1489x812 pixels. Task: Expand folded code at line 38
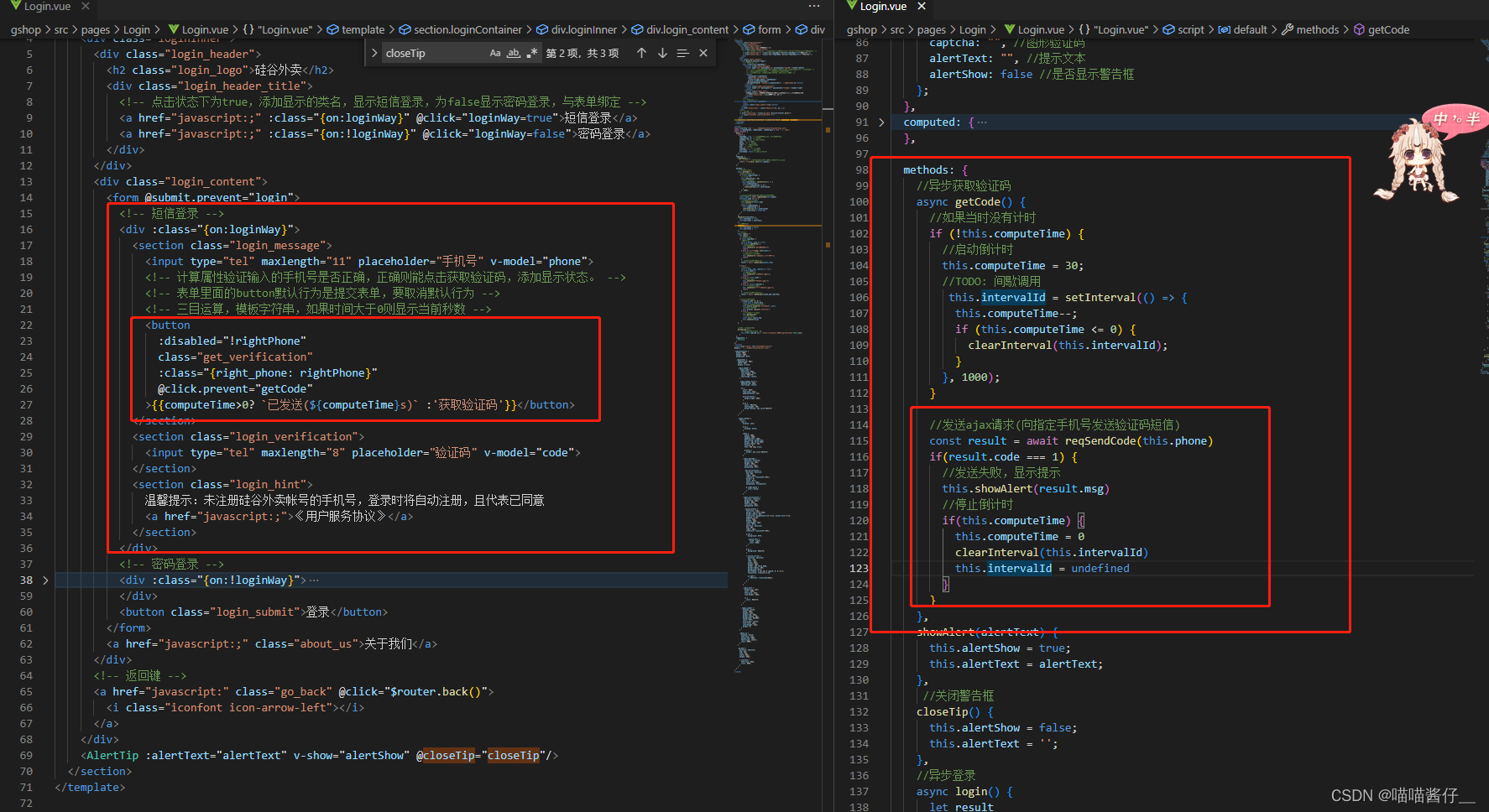pos(45,580)
